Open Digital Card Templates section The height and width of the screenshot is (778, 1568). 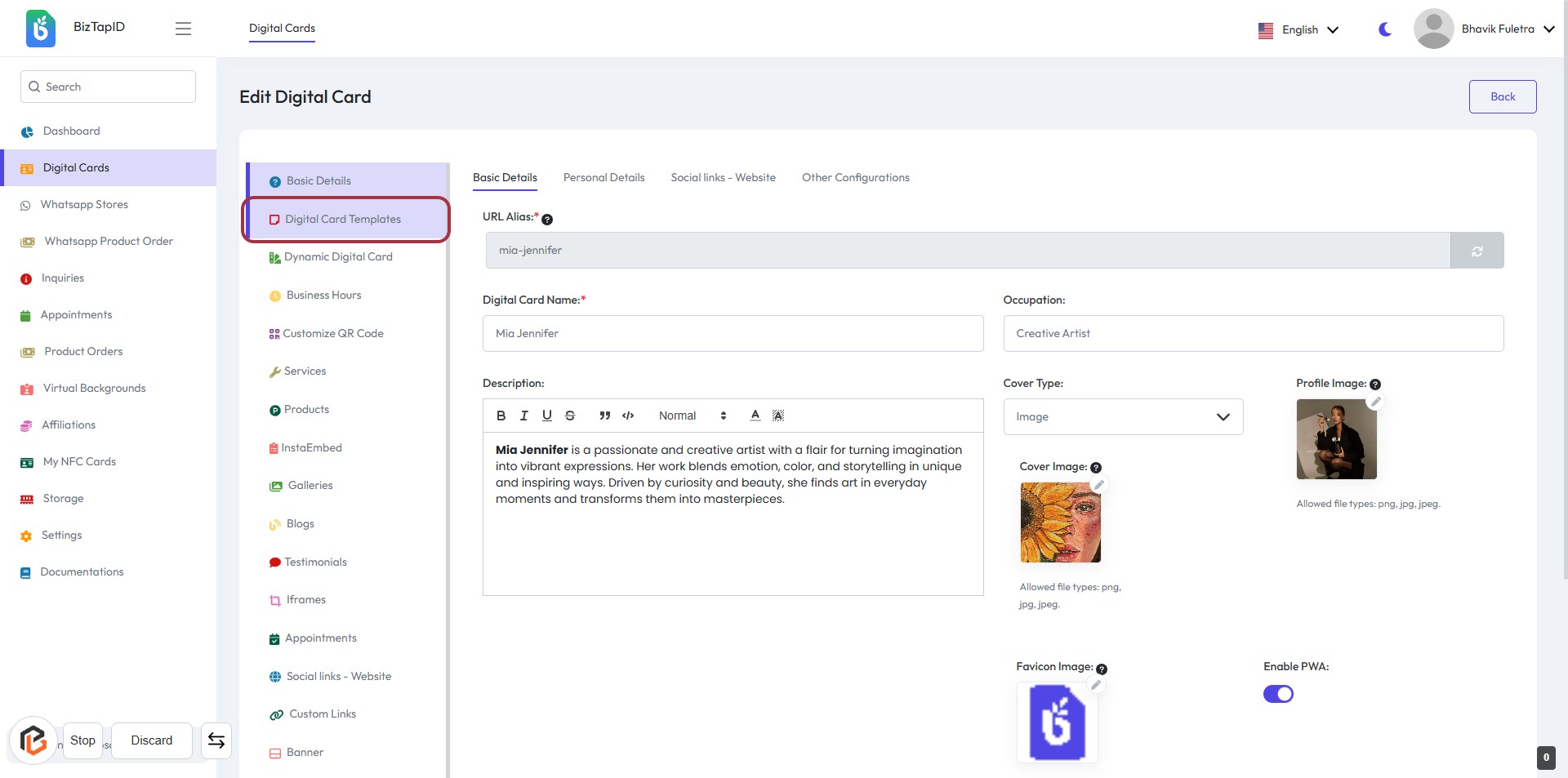point(343,219)
